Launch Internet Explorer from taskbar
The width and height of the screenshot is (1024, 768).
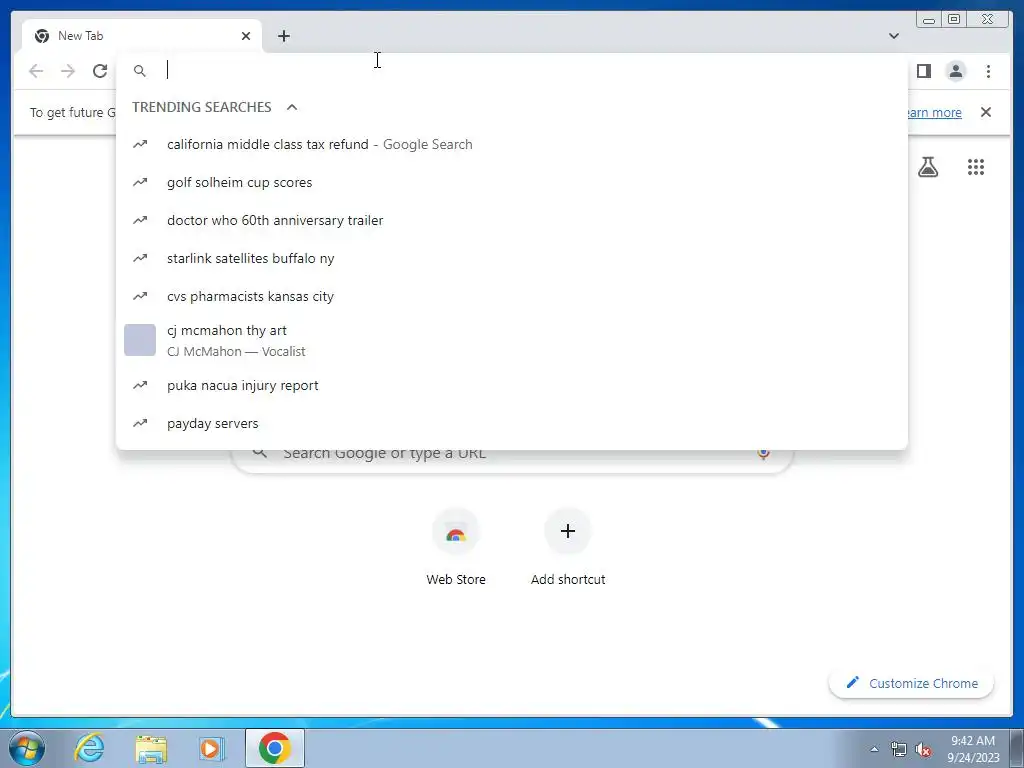click(x=89, y=748)
